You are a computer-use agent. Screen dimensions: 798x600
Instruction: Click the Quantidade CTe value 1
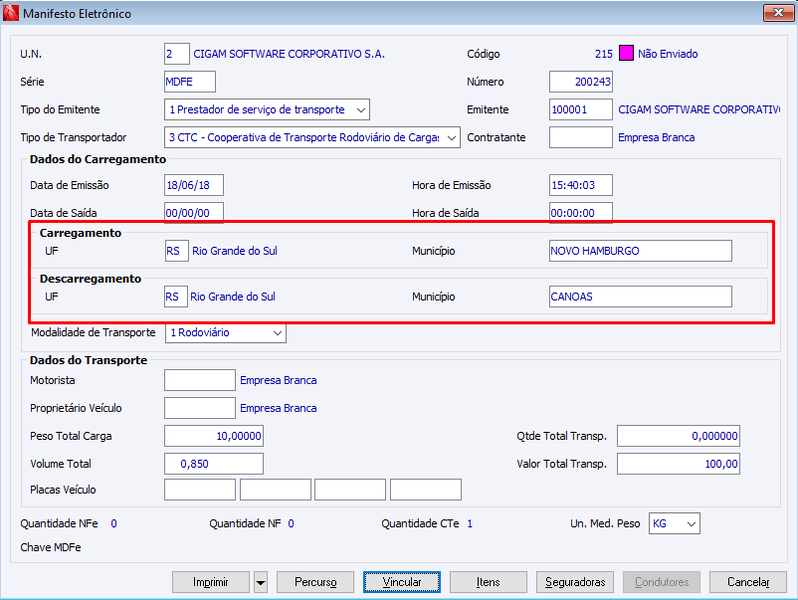coord(470,524)
